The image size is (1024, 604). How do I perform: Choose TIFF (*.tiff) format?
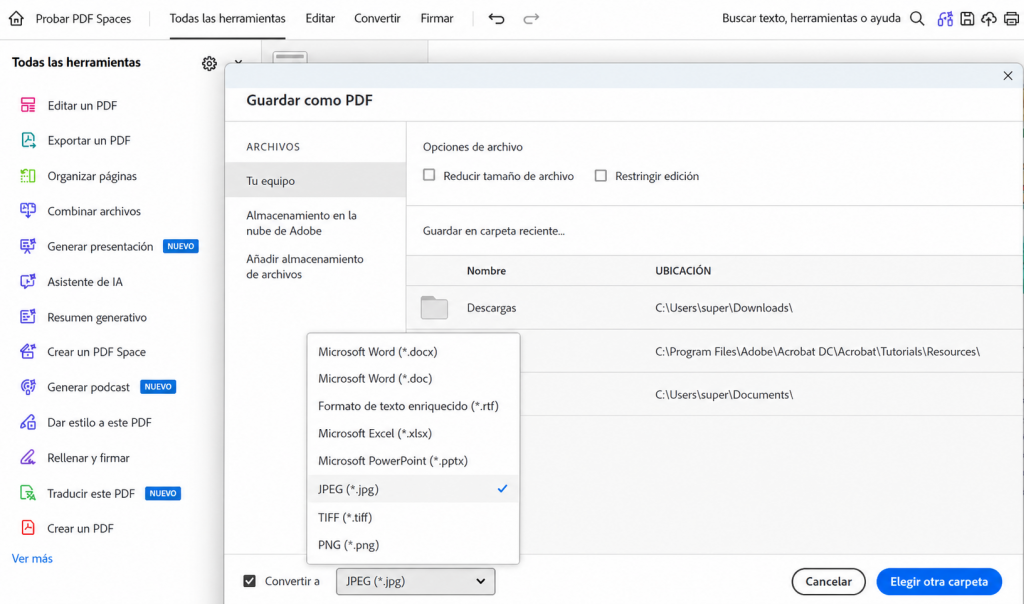[x=413, y=517]
